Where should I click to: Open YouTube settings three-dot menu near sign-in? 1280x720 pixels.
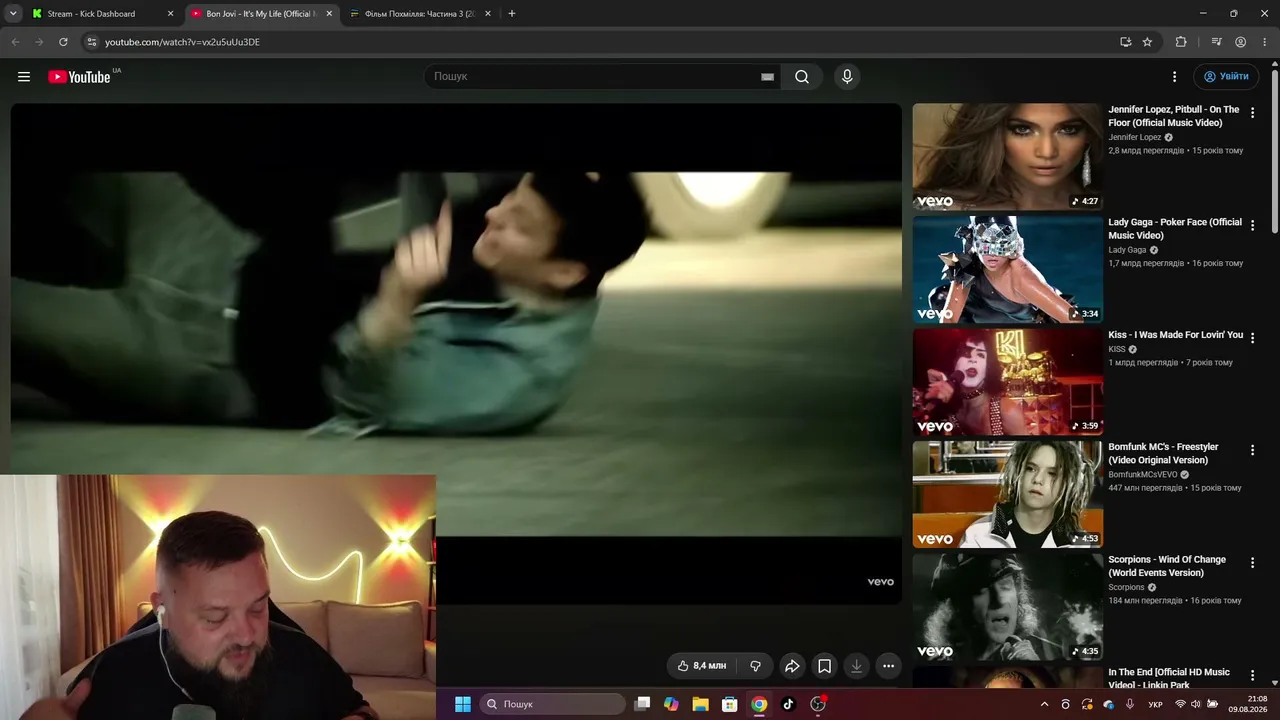click(x=1174, y=77)
